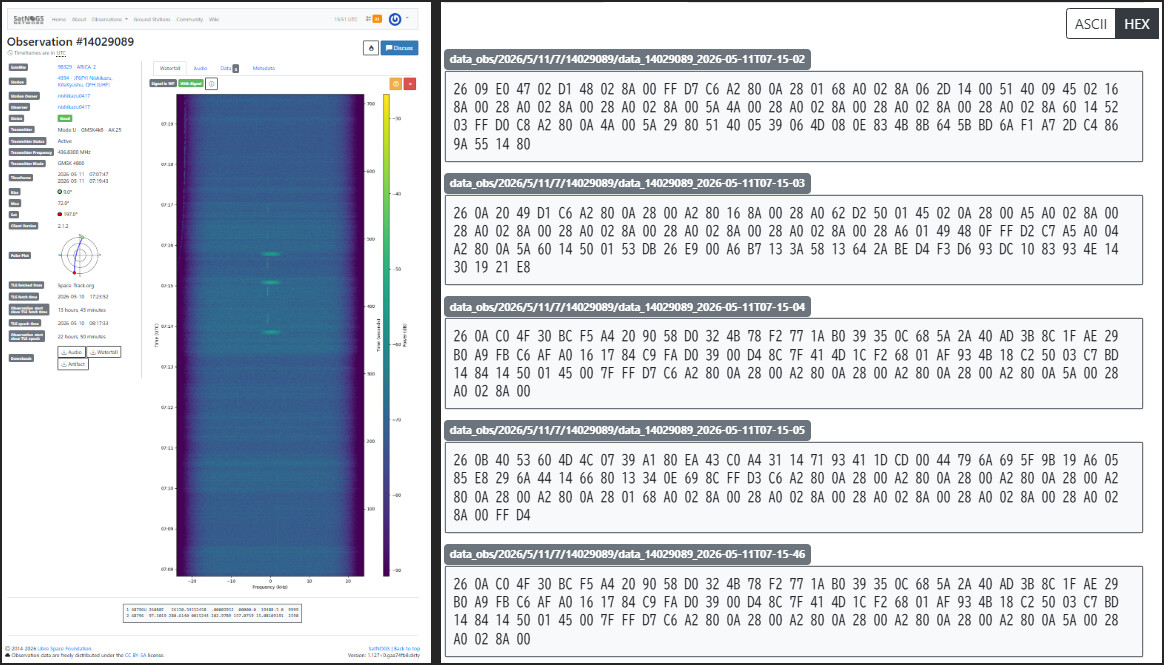
Task: Click the green With Signal badge
Action: [x=191, y=84]
